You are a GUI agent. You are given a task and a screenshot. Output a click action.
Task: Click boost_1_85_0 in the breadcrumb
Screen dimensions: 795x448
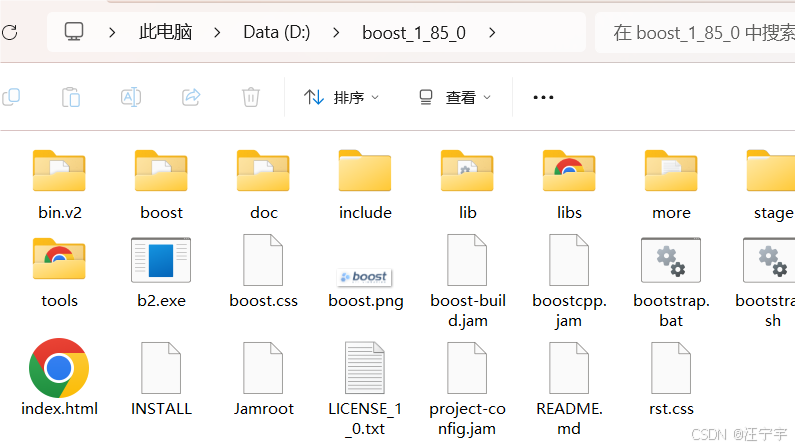pyautogui.click(x=414, y=33)
